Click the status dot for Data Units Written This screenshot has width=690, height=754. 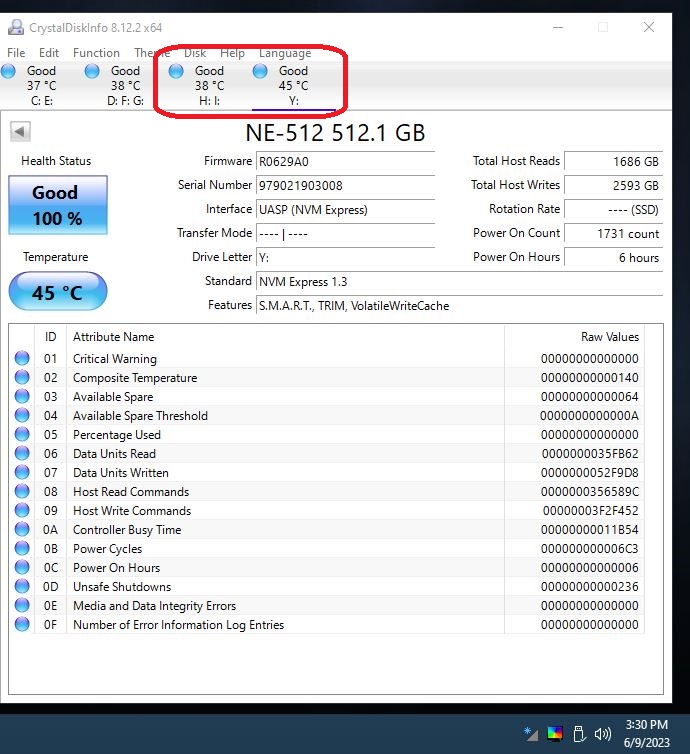pos(22,472)
